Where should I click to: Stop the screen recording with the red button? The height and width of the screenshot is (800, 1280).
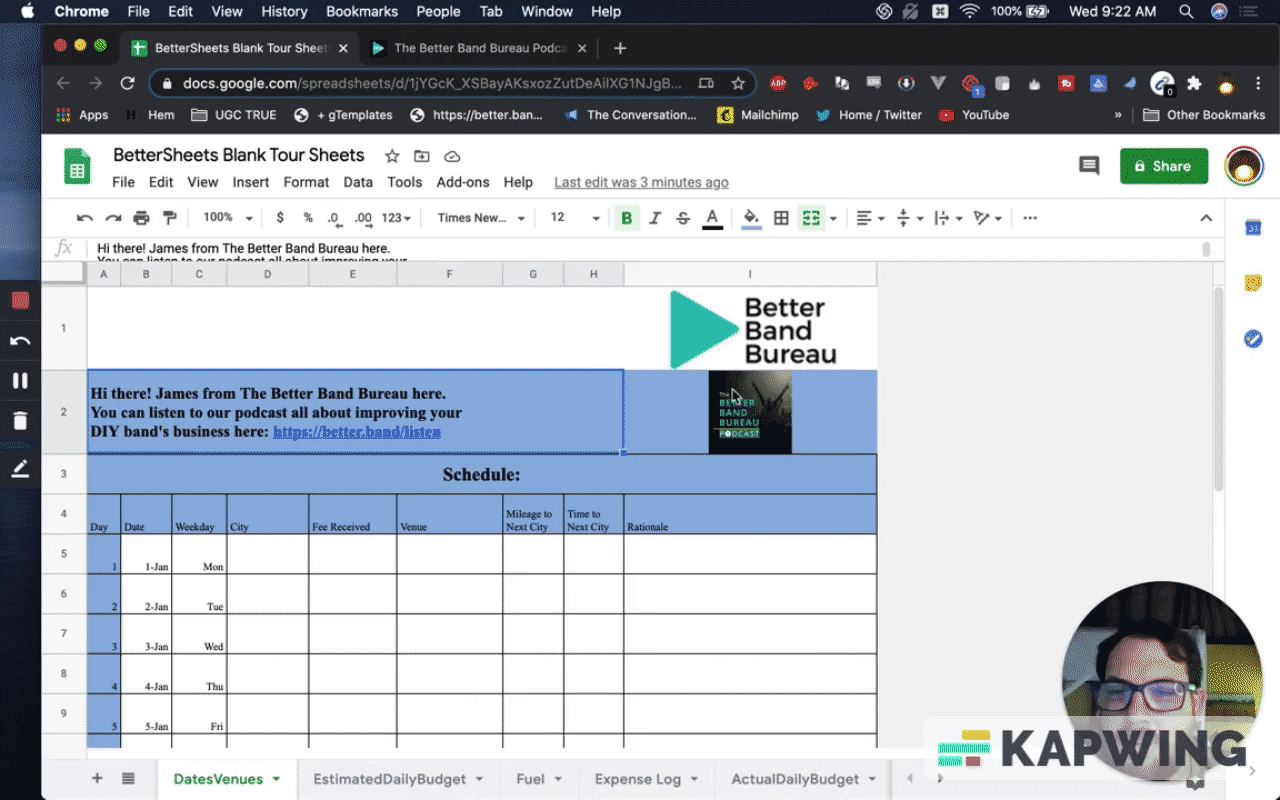20,300
